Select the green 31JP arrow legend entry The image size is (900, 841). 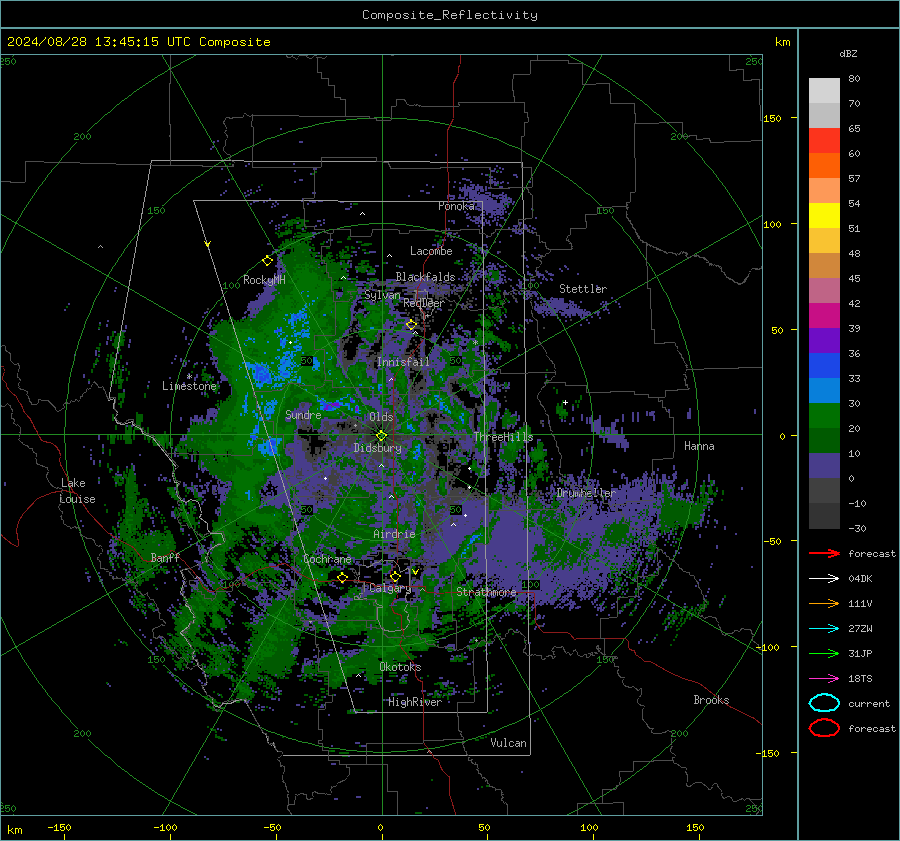coord(824,653)
